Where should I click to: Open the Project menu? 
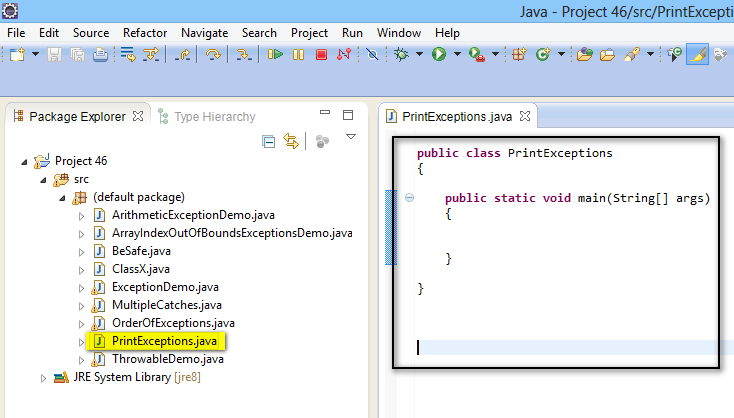(309, 33)
